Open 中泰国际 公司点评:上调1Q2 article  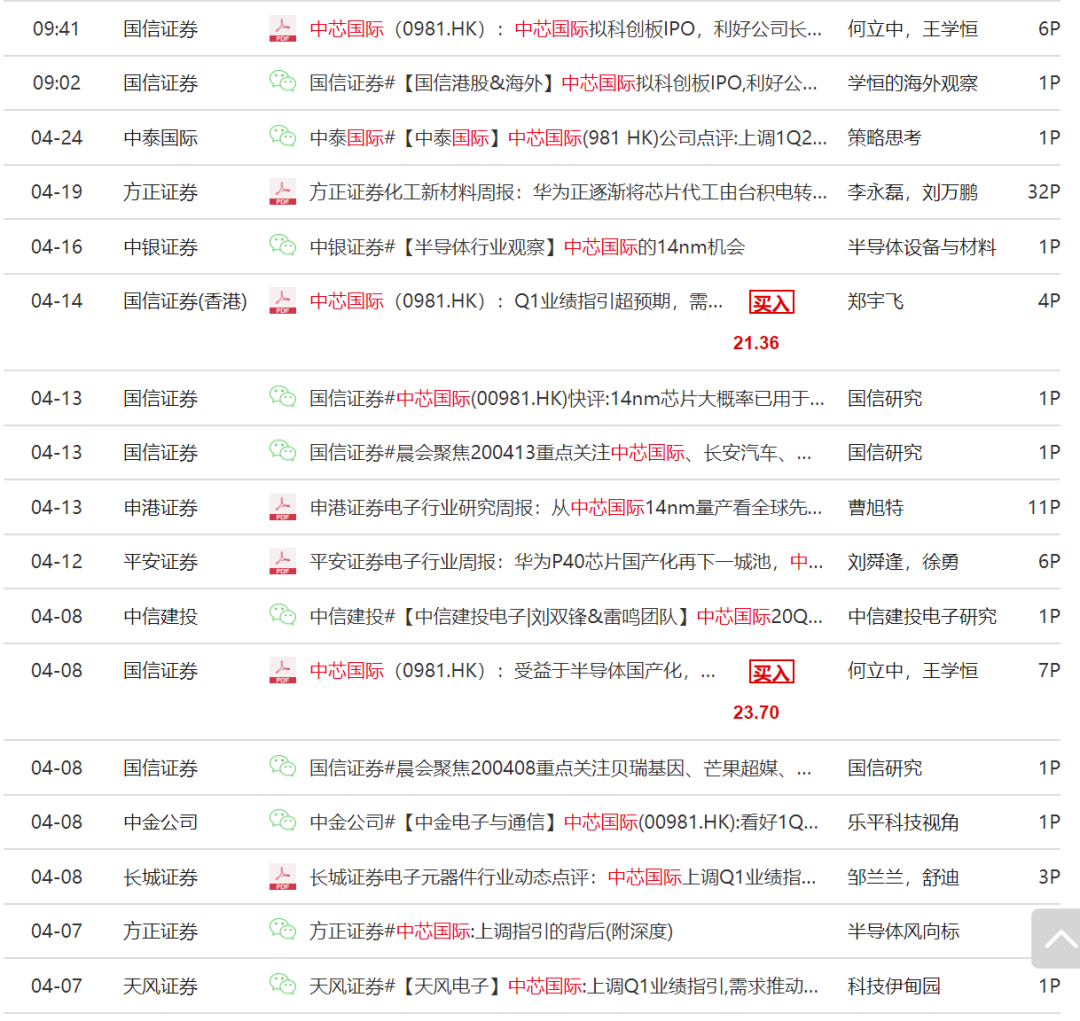[x=568, y=138]
